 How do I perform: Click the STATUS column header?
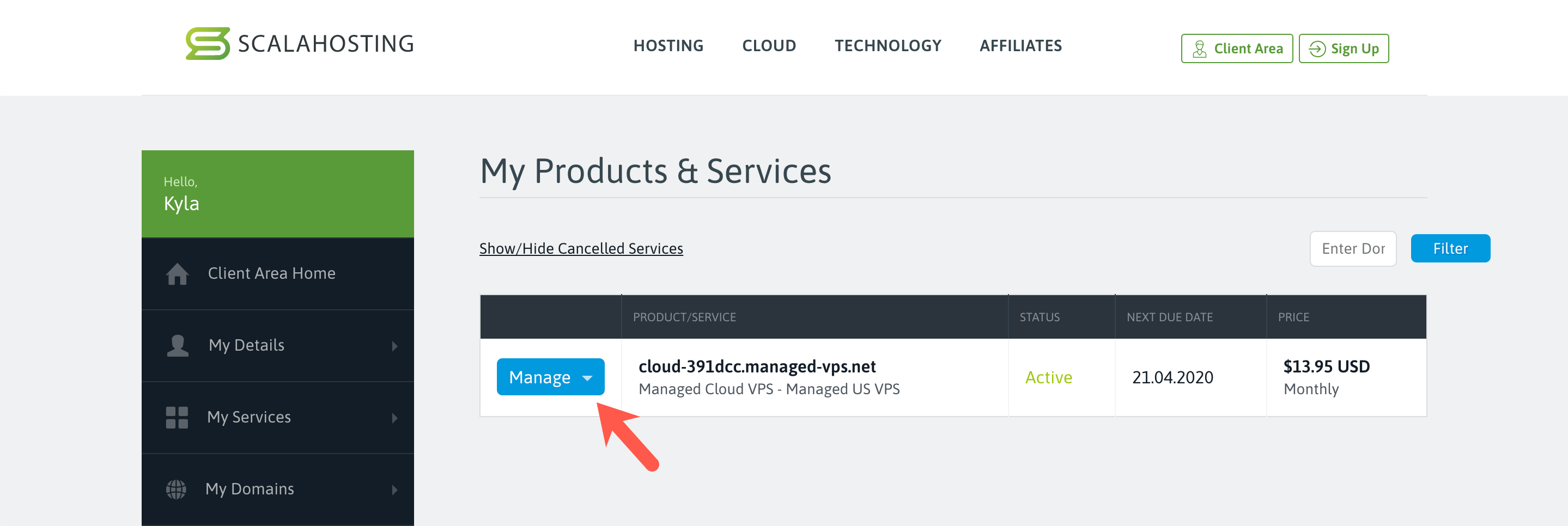pos(1039,317)
